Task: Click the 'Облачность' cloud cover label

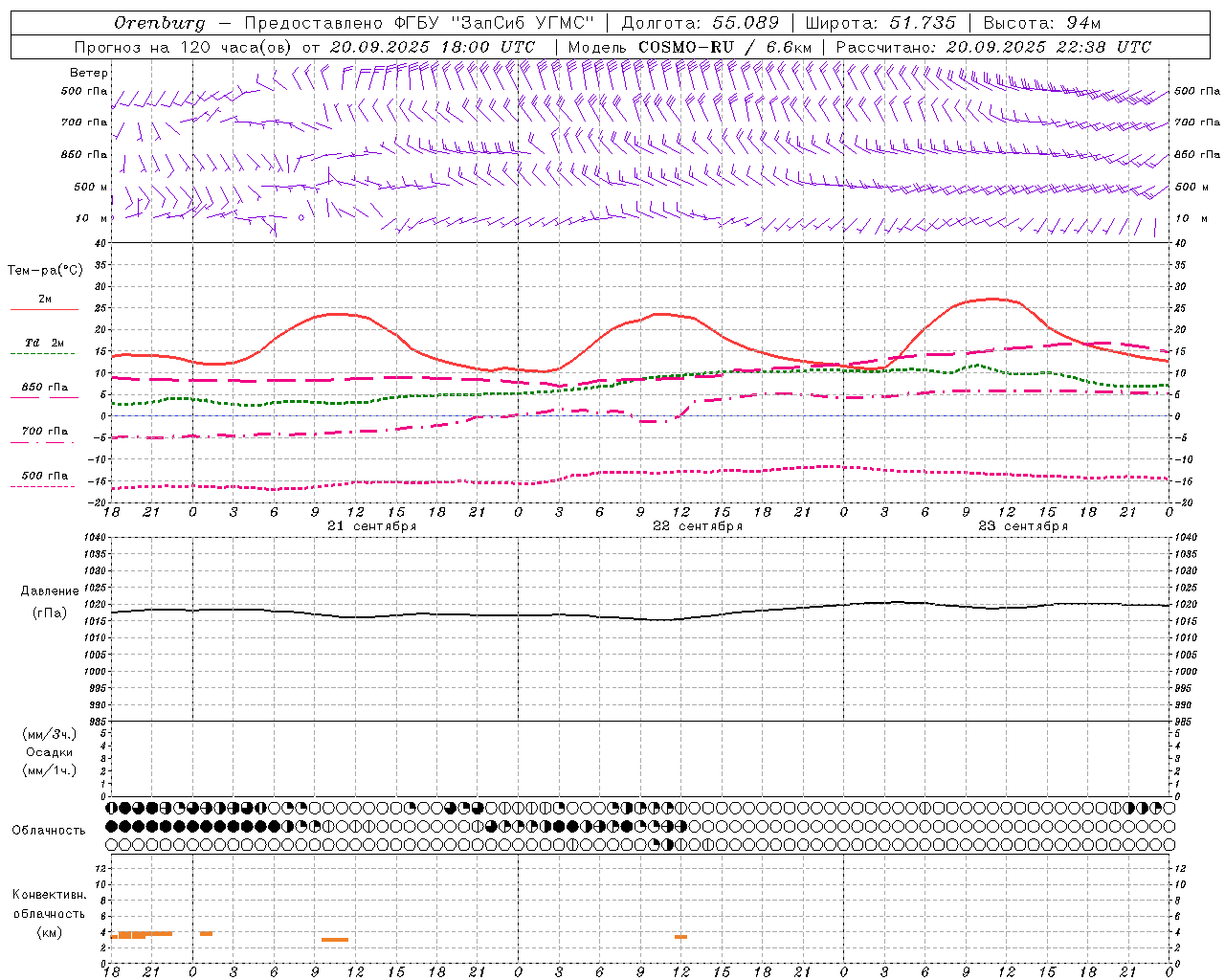Action: pyautogui.click(x=49, y=831)
